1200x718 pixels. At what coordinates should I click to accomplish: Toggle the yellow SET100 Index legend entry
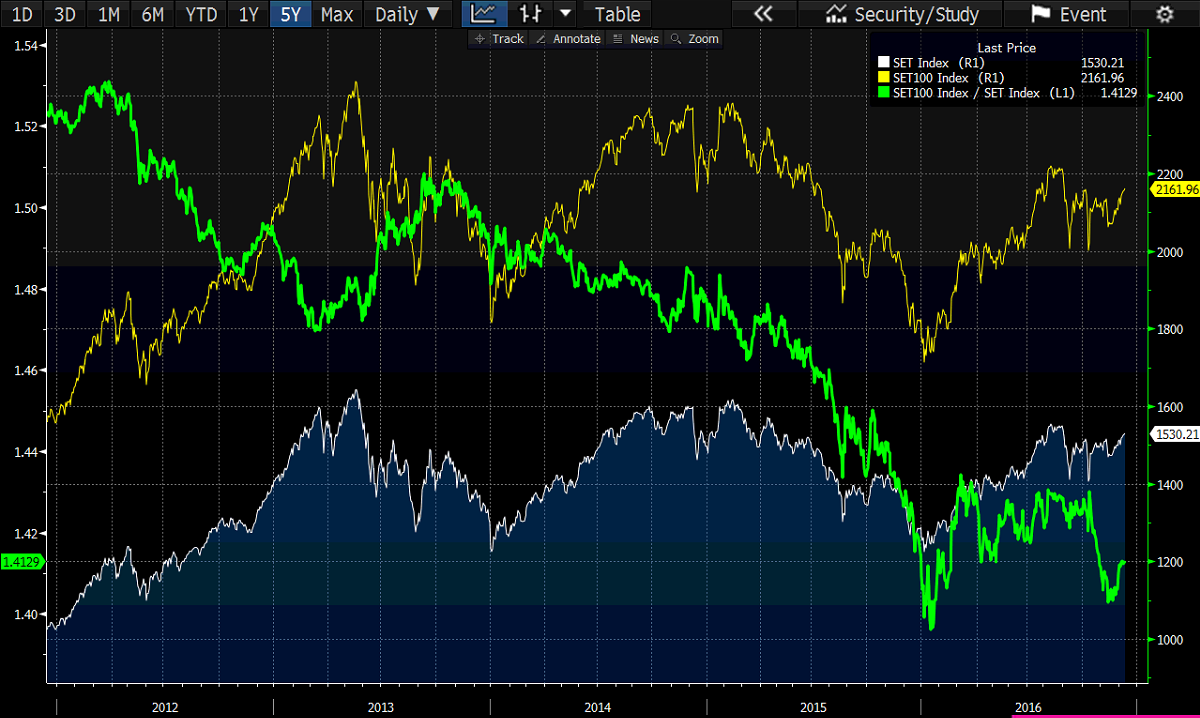(x=884, y=77)
